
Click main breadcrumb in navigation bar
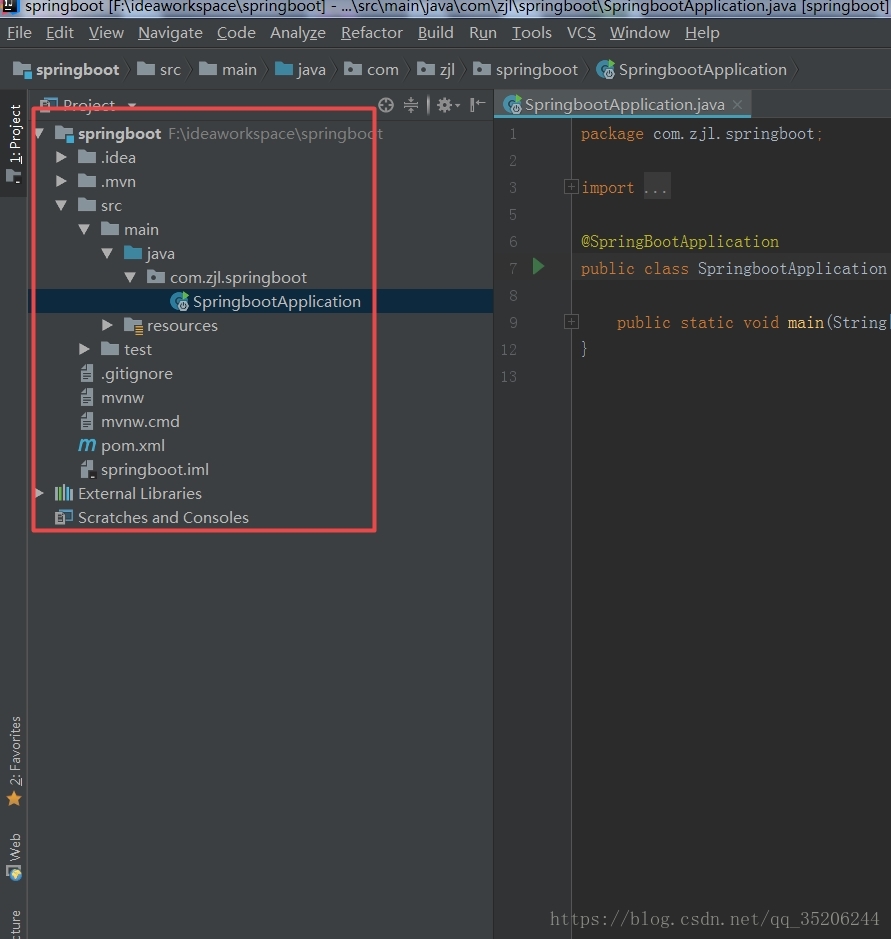tap(228, 70)
